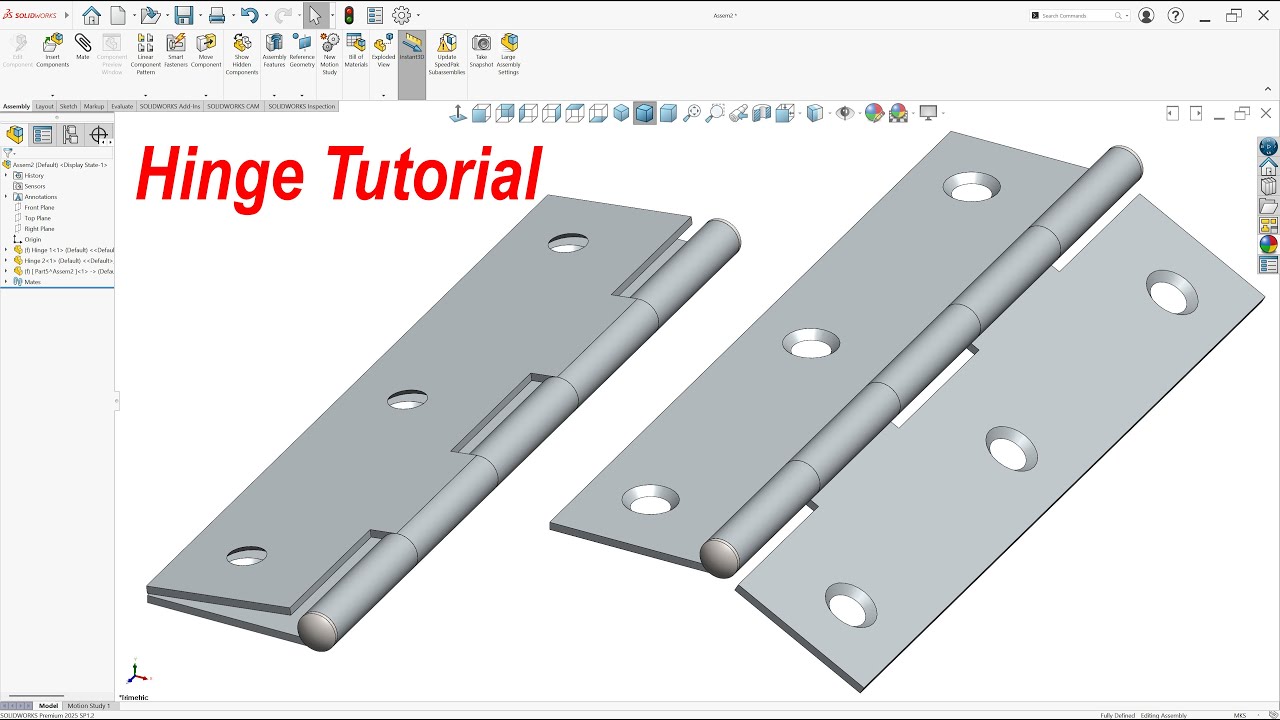Take Snapshot of the view

click(481, 50)
